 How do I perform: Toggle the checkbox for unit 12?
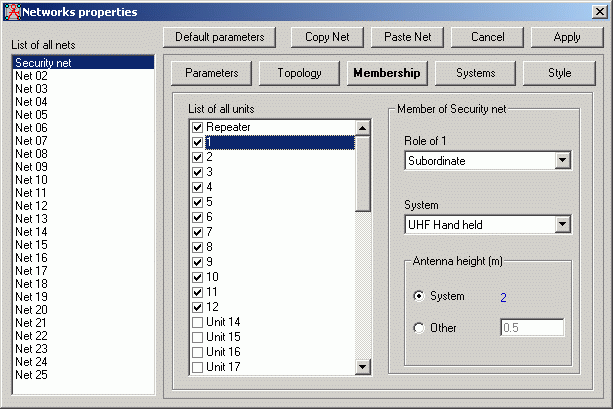197,306
